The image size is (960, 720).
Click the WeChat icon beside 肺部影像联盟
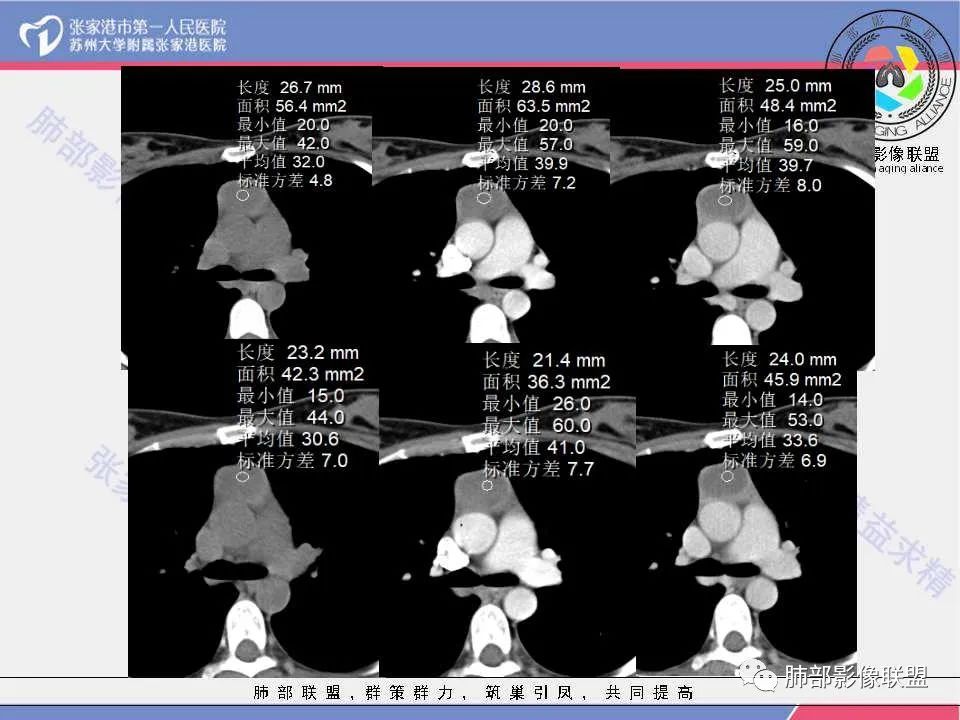click(757, 675)
